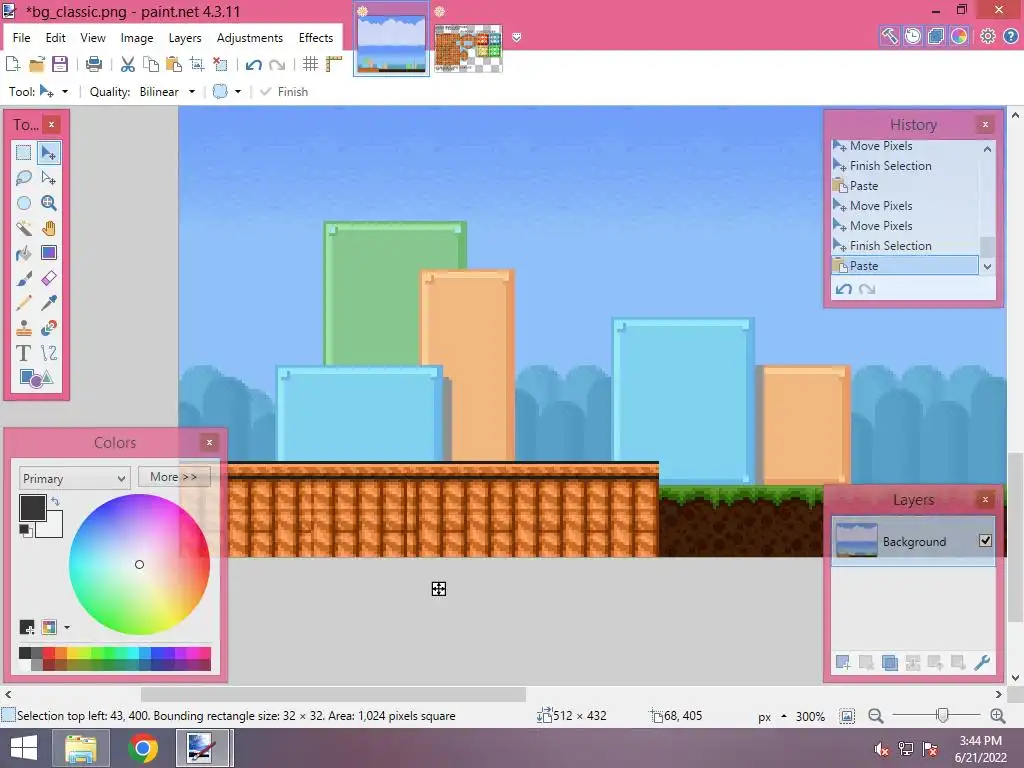Image resolution: width=1024 pixels, height=768 pixels.
Task: Select 'Finish Selection' above the last Paste in History
Action: coord(904,246)
